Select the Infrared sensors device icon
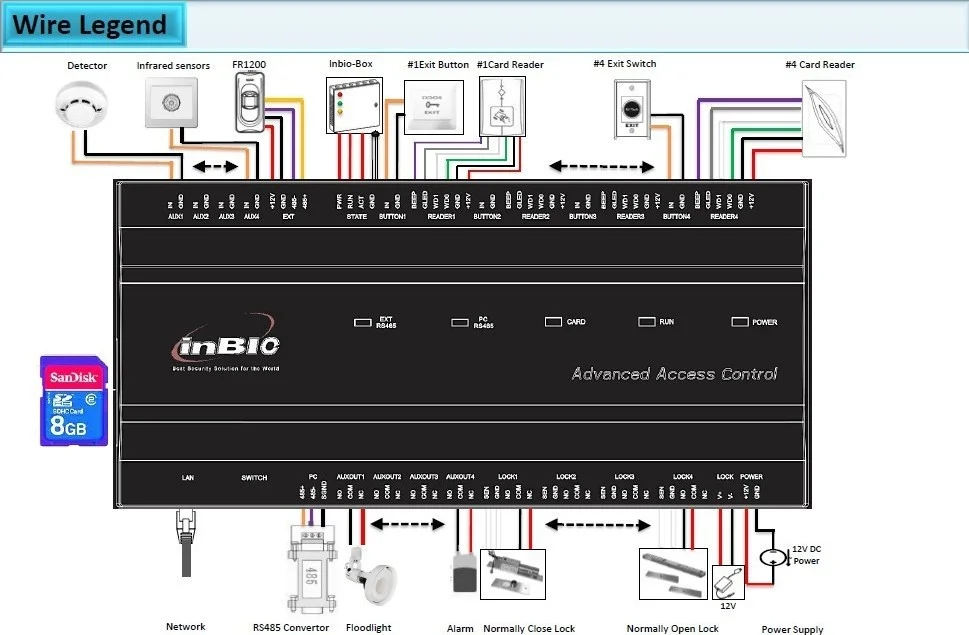The width and height of the screenshot is (969, 635). point(170,103)
